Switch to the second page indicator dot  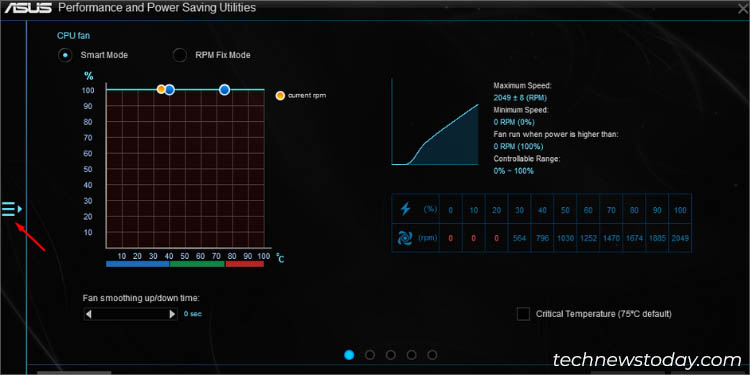(x=370, y=355)
